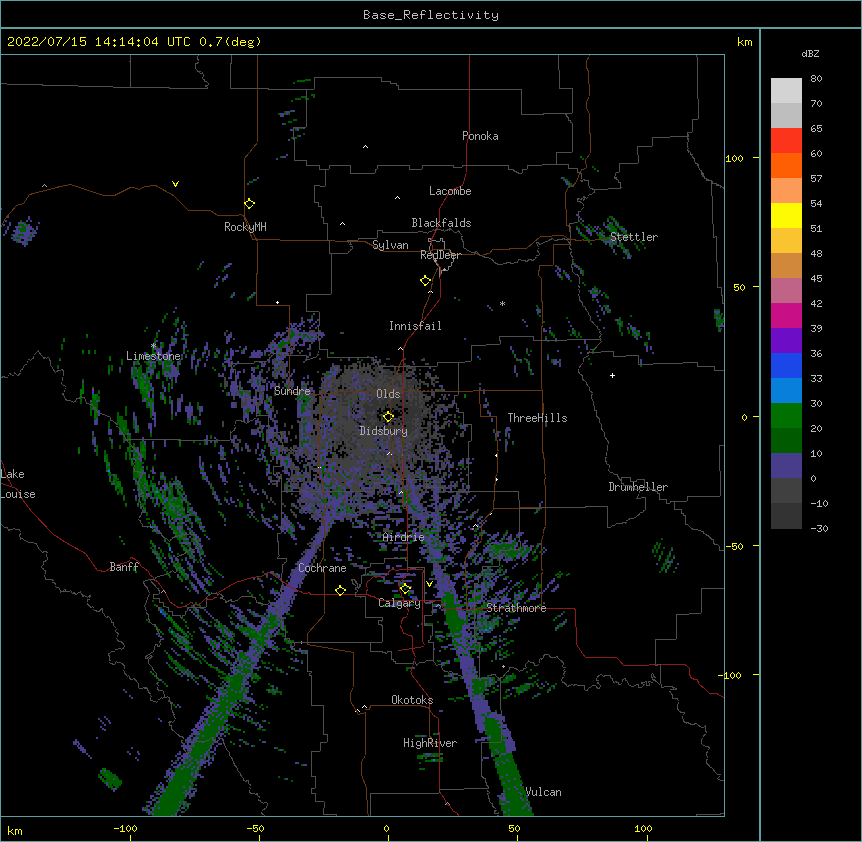Select the green 30 dBZ legend color
862x842 pixels.
pyautogui.click(x=786, y=416)
